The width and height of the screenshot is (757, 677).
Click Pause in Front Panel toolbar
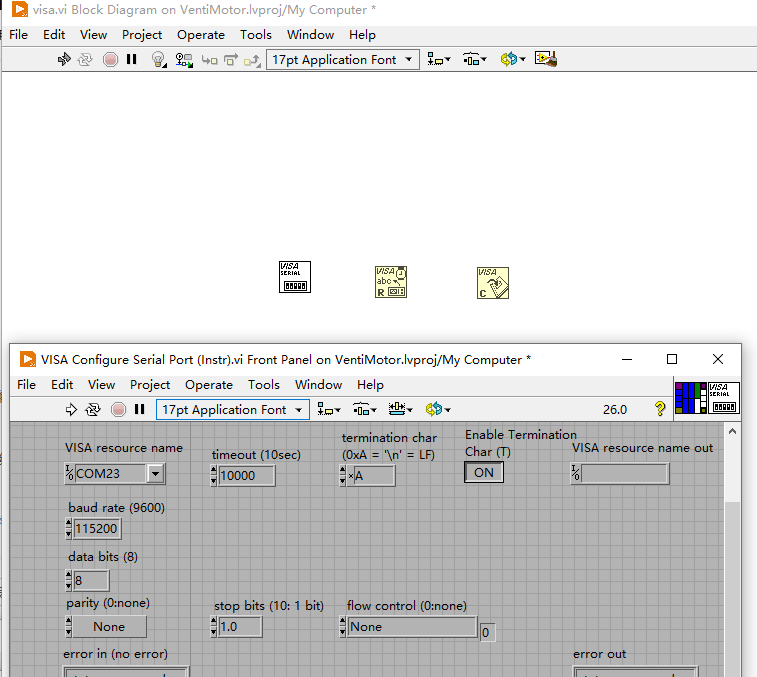[140, 409]
